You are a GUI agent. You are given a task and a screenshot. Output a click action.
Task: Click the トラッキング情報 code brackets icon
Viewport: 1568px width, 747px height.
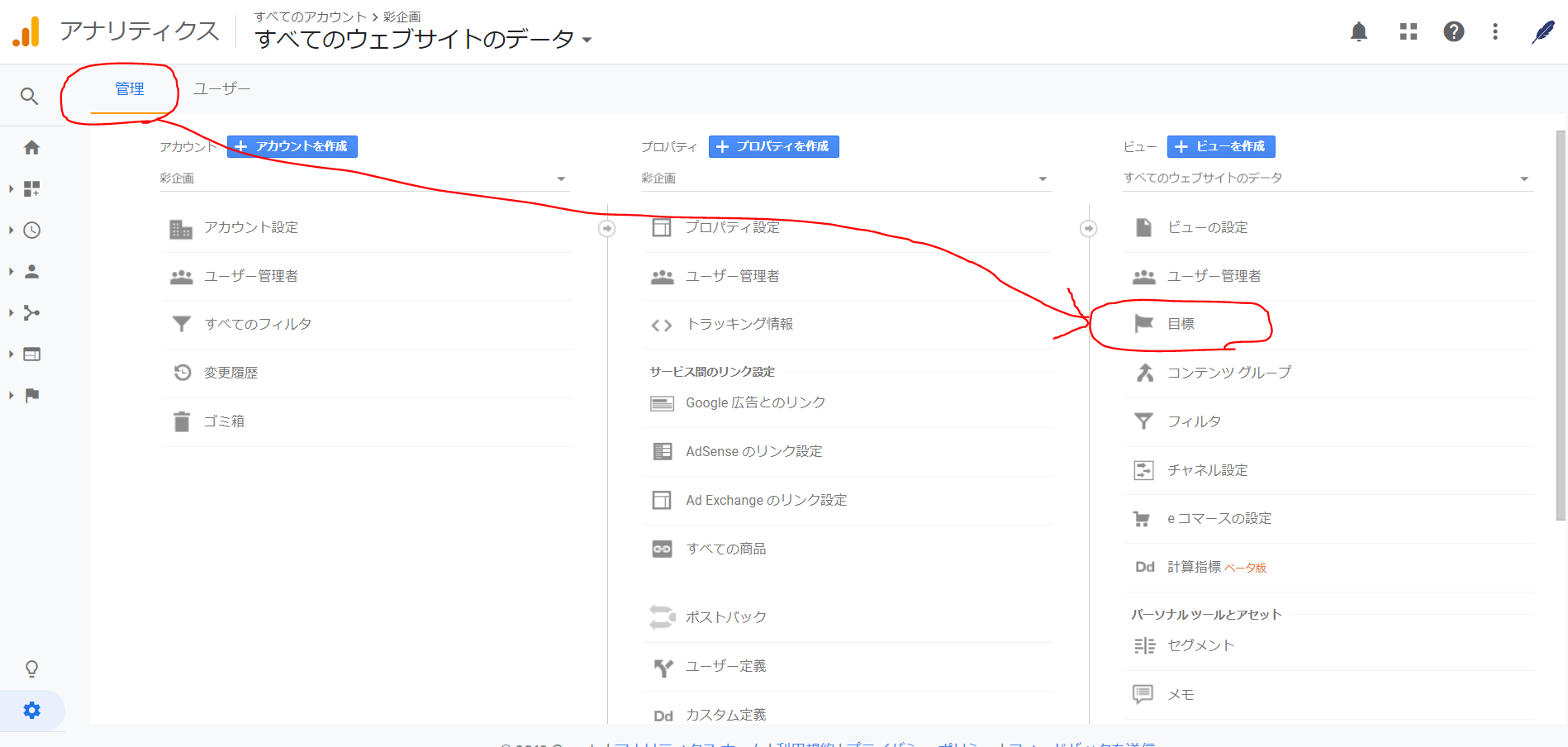click(x=662, y=326)
